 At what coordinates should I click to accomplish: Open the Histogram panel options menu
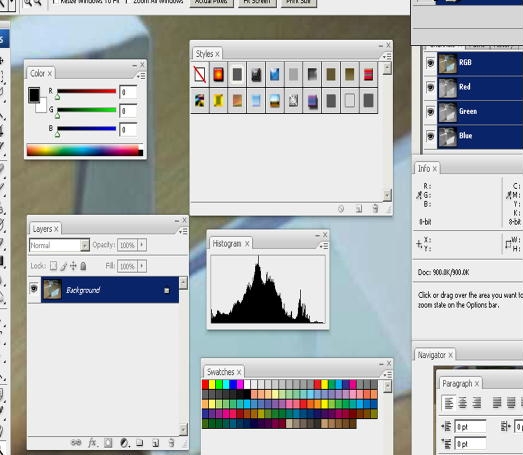[324, 246]
